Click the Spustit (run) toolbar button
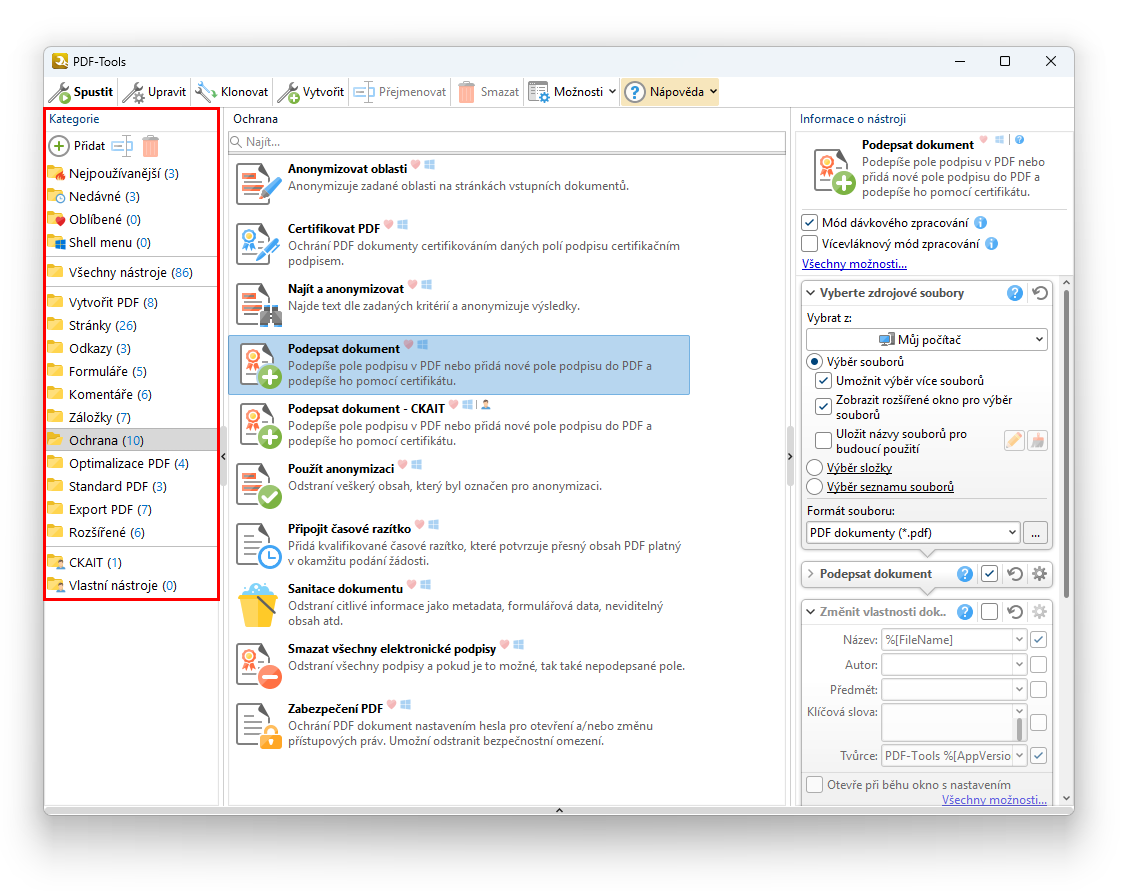The image size is (1126, 891). point(81,92)
